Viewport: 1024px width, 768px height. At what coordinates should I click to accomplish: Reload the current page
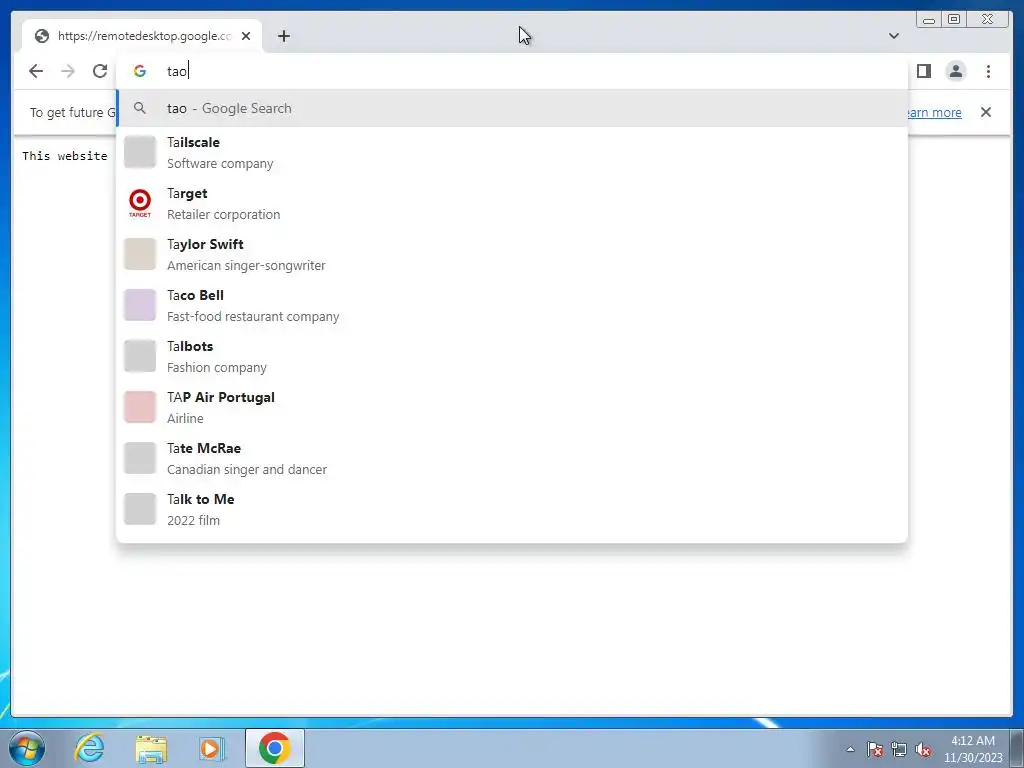tap(100, 71)
